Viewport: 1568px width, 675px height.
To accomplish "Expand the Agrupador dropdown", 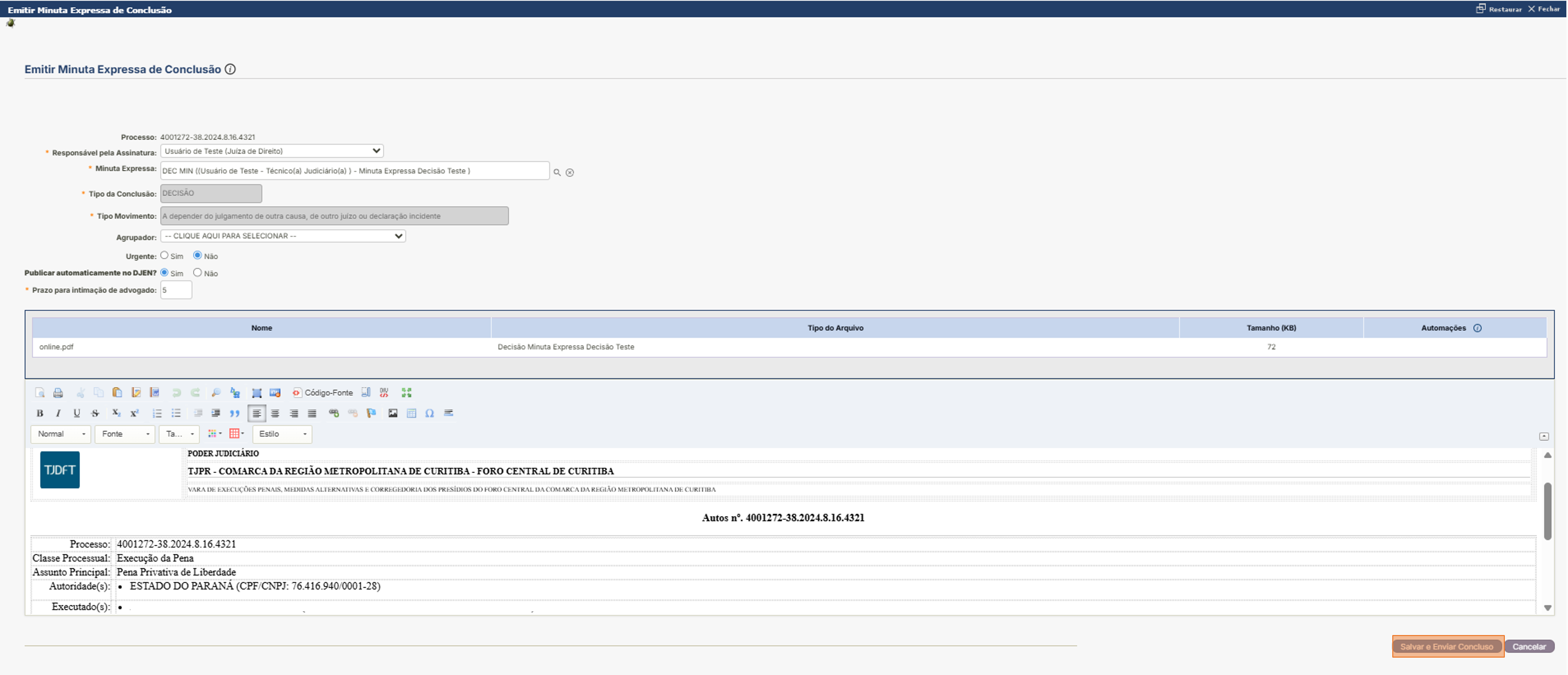I will click(283, 236).
